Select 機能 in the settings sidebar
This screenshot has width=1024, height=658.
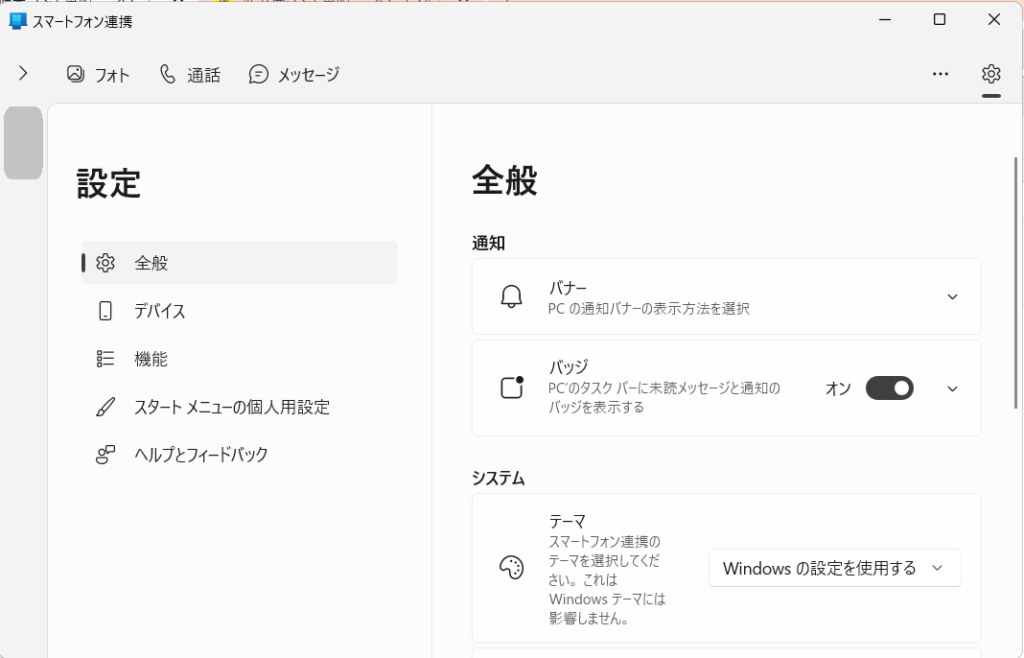point(150,358)
